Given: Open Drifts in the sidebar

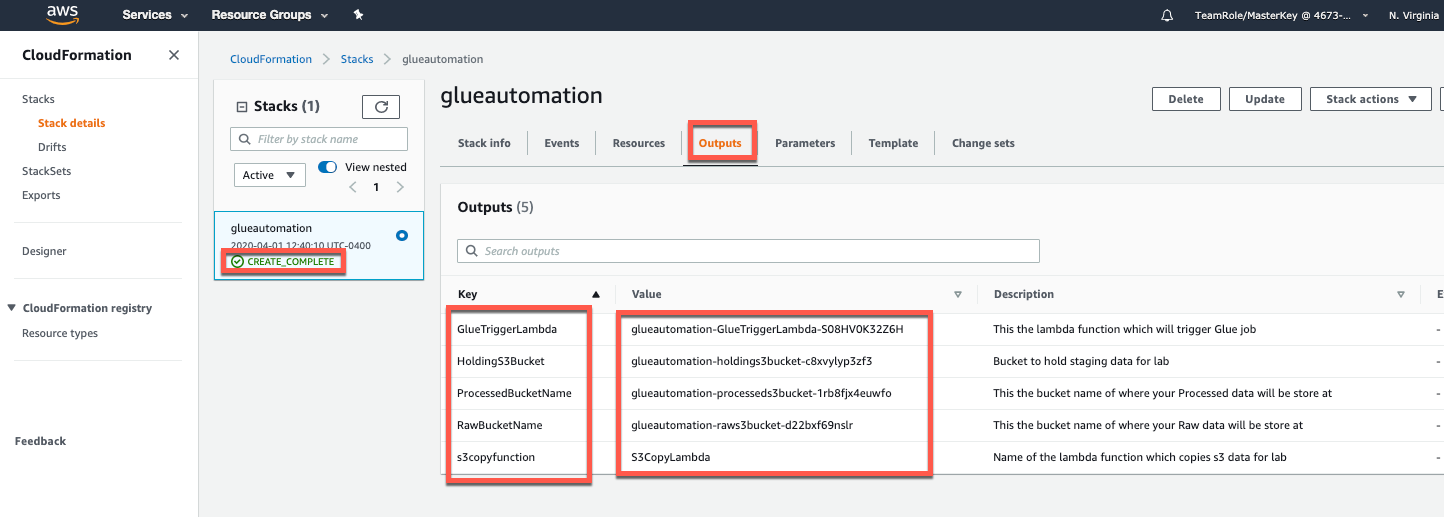Looking at the screenshot, I should point(52,147).
